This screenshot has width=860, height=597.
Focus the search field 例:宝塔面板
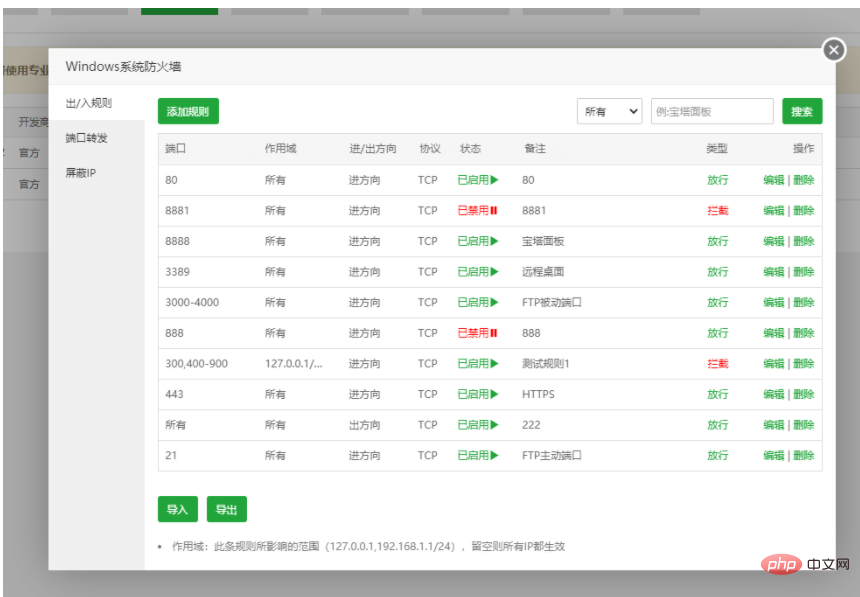click(712, 111)
